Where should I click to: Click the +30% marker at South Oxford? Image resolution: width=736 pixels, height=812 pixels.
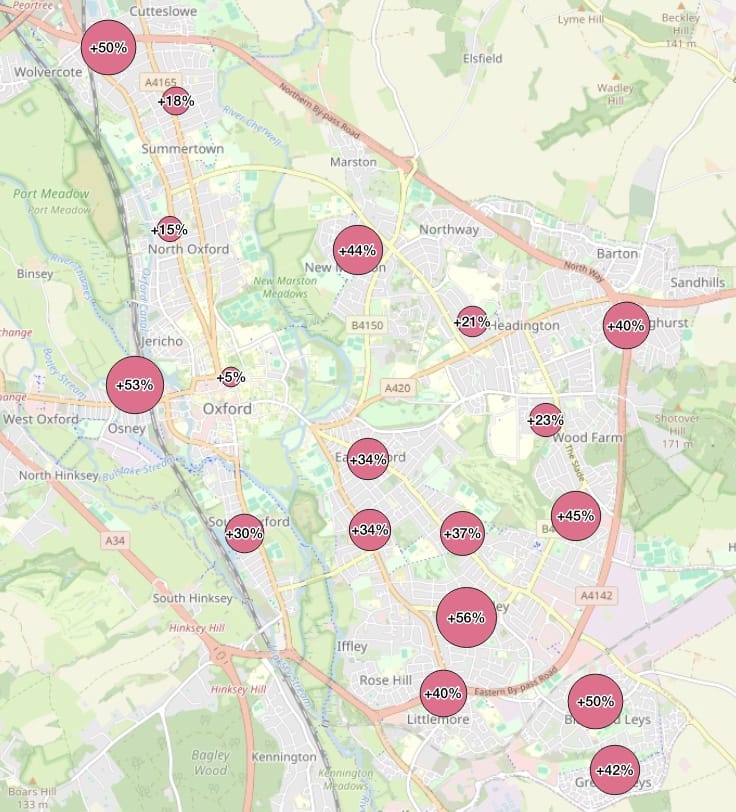pos(244,534)
